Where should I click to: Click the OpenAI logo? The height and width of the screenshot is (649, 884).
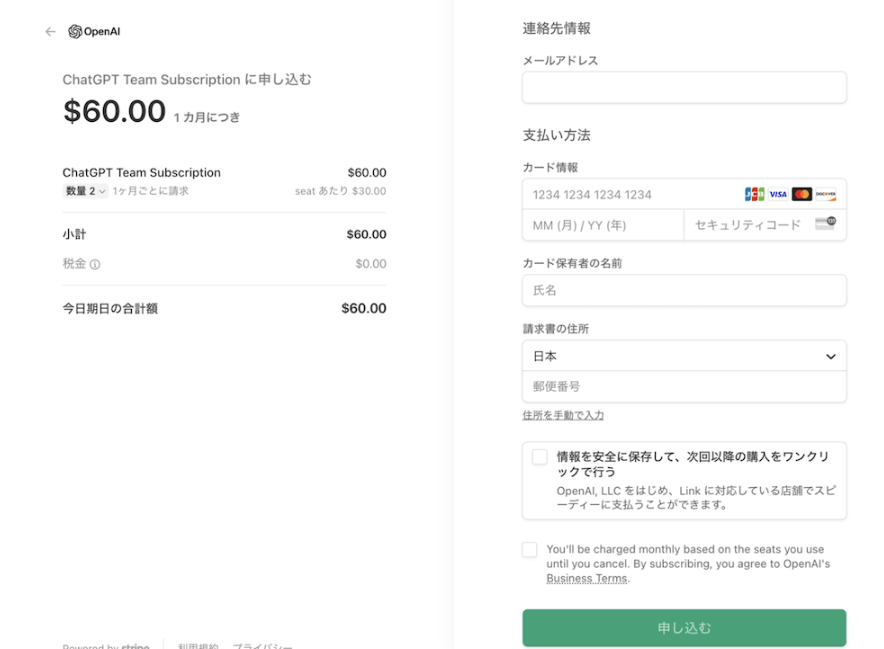pyautogui.click(x=94, y=32)
